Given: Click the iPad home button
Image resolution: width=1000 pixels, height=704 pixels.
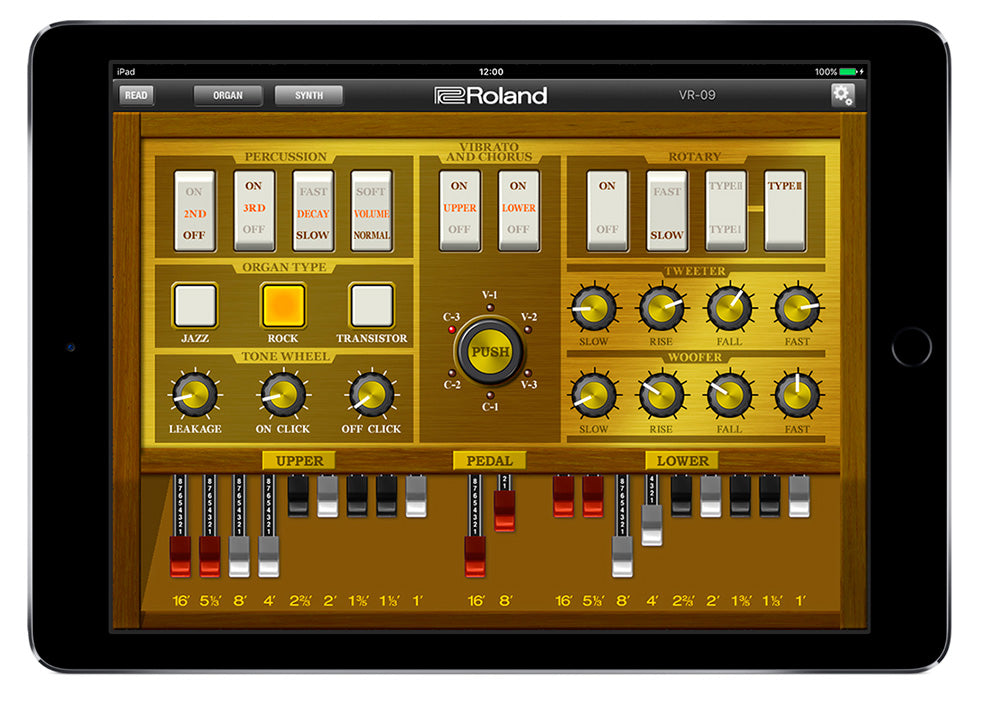Looking at the screenshot, I should coord(911,347).
